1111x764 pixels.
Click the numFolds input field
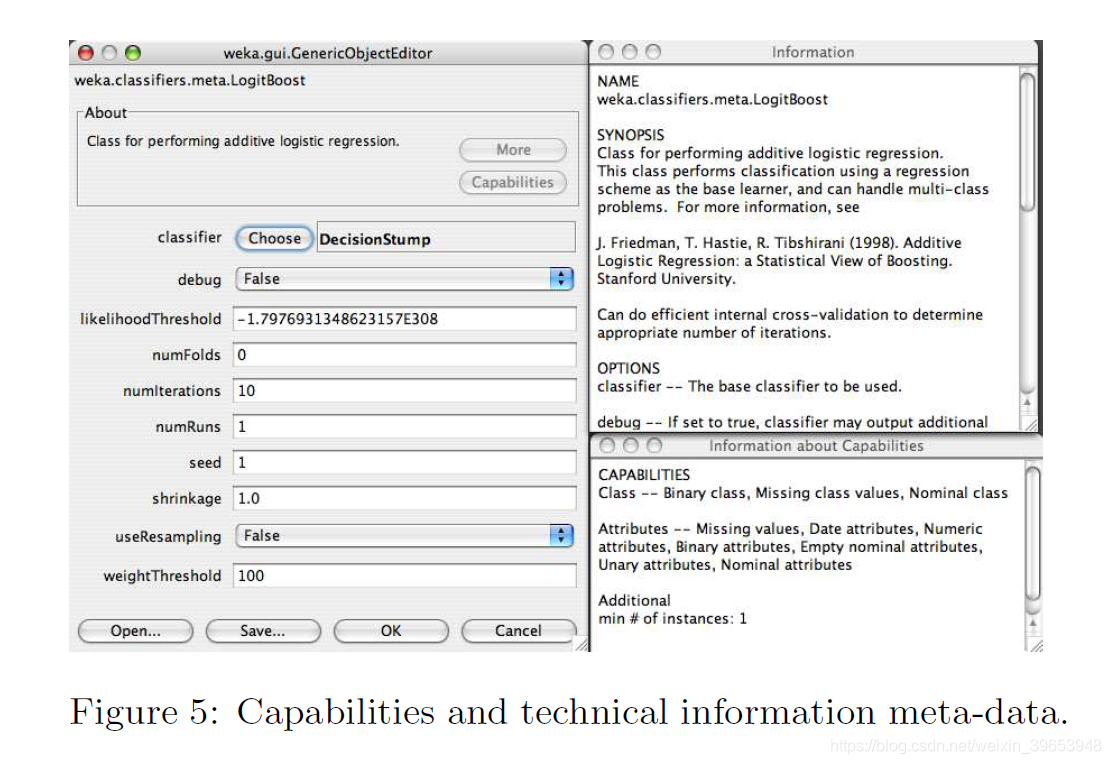405,354
